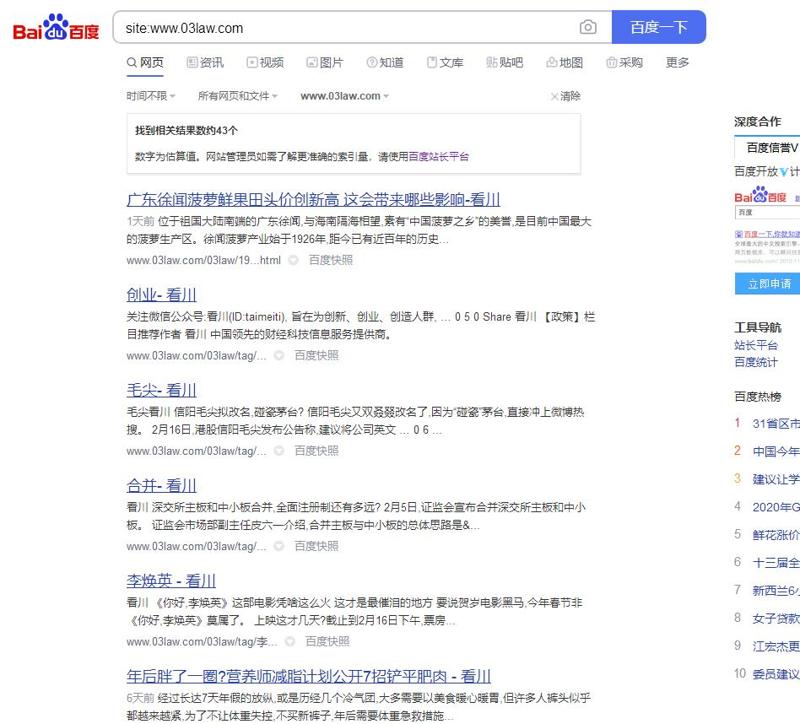Click URL www.03law.com/03law/19...html

point(204,260)
